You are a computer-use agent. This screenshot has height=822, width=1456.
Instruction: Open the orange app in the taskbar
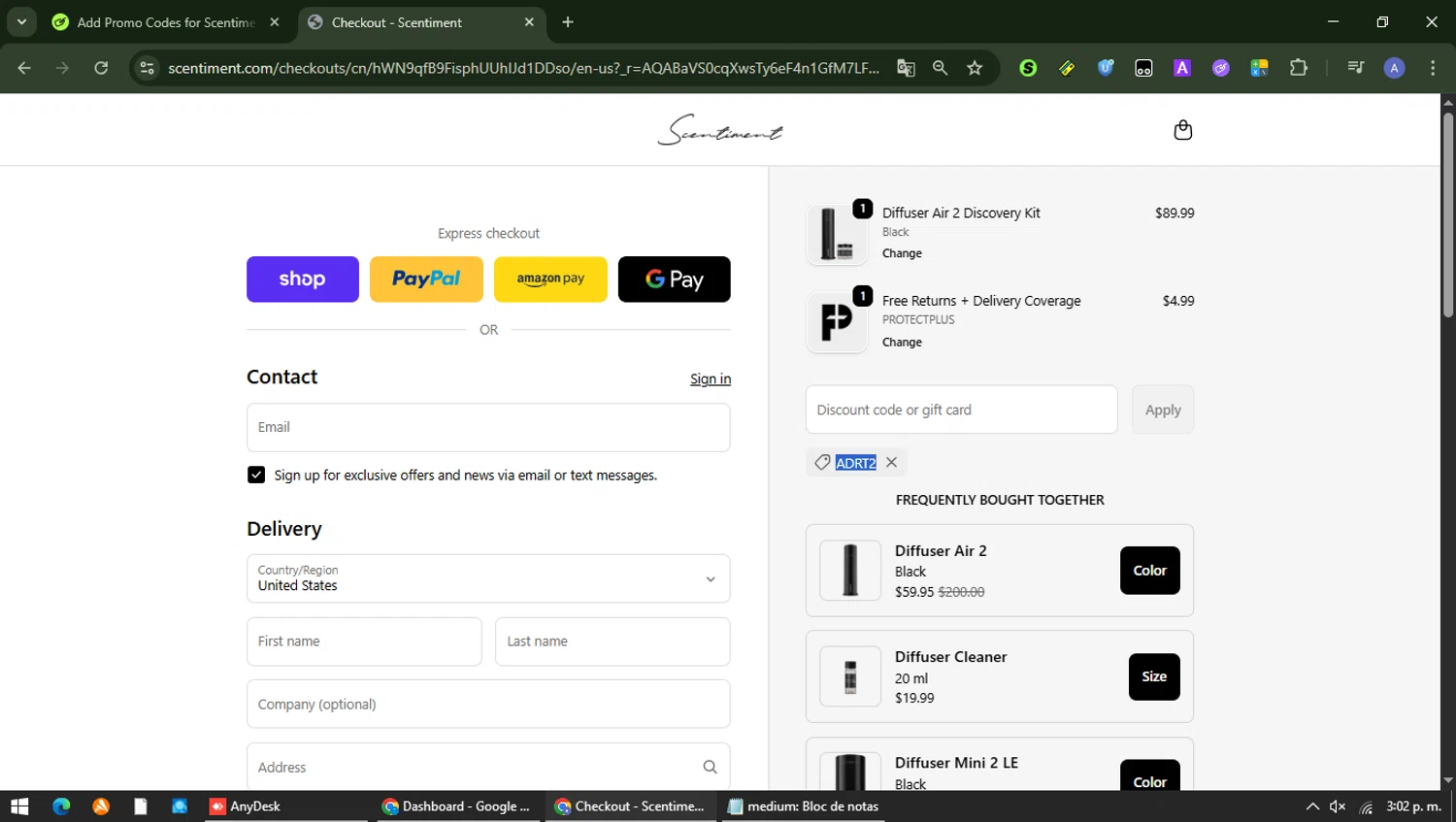tap(101, 806)
